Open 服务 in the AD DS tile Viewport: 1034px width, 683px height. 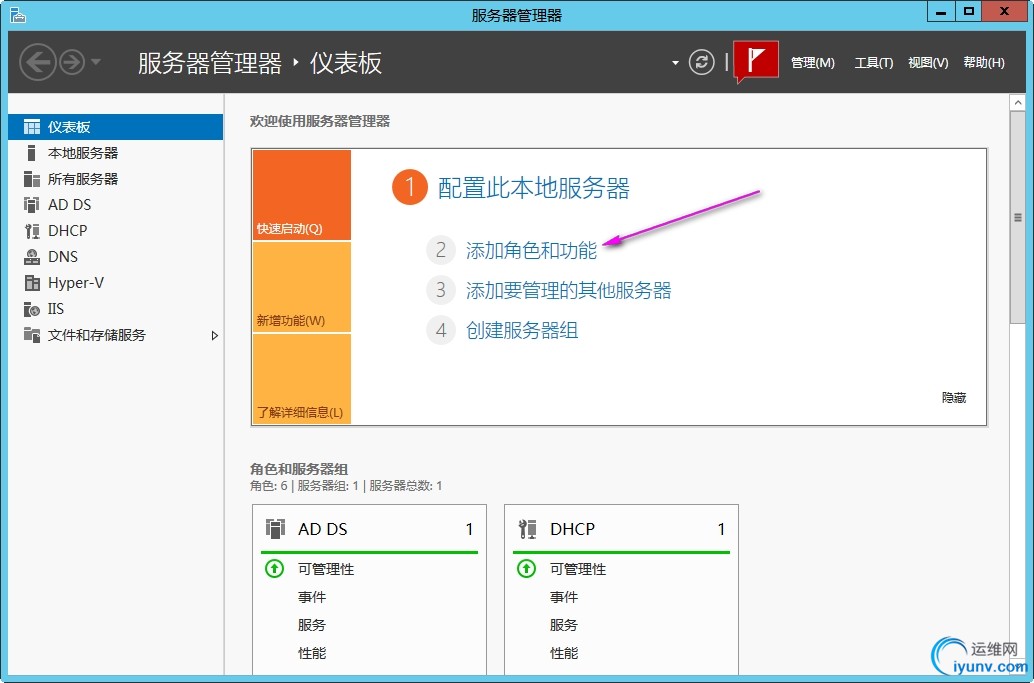pyautogui.click(x=312, y=625)
